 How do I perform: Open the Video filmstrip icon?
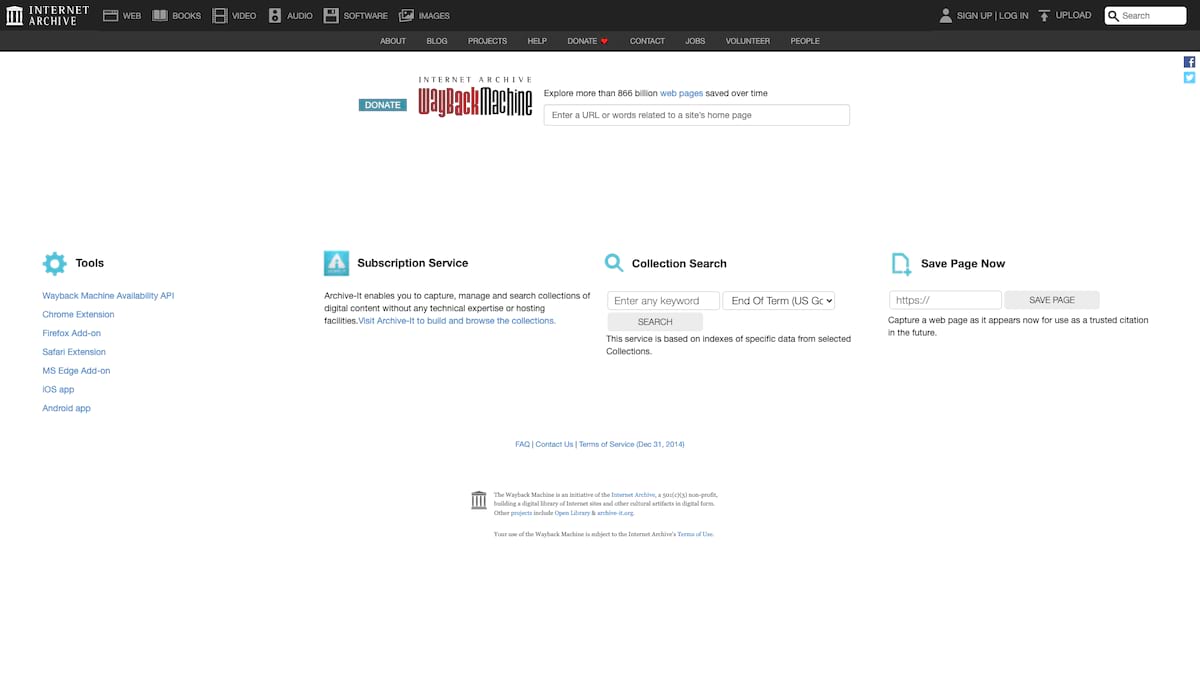click(x=220, y=16)
